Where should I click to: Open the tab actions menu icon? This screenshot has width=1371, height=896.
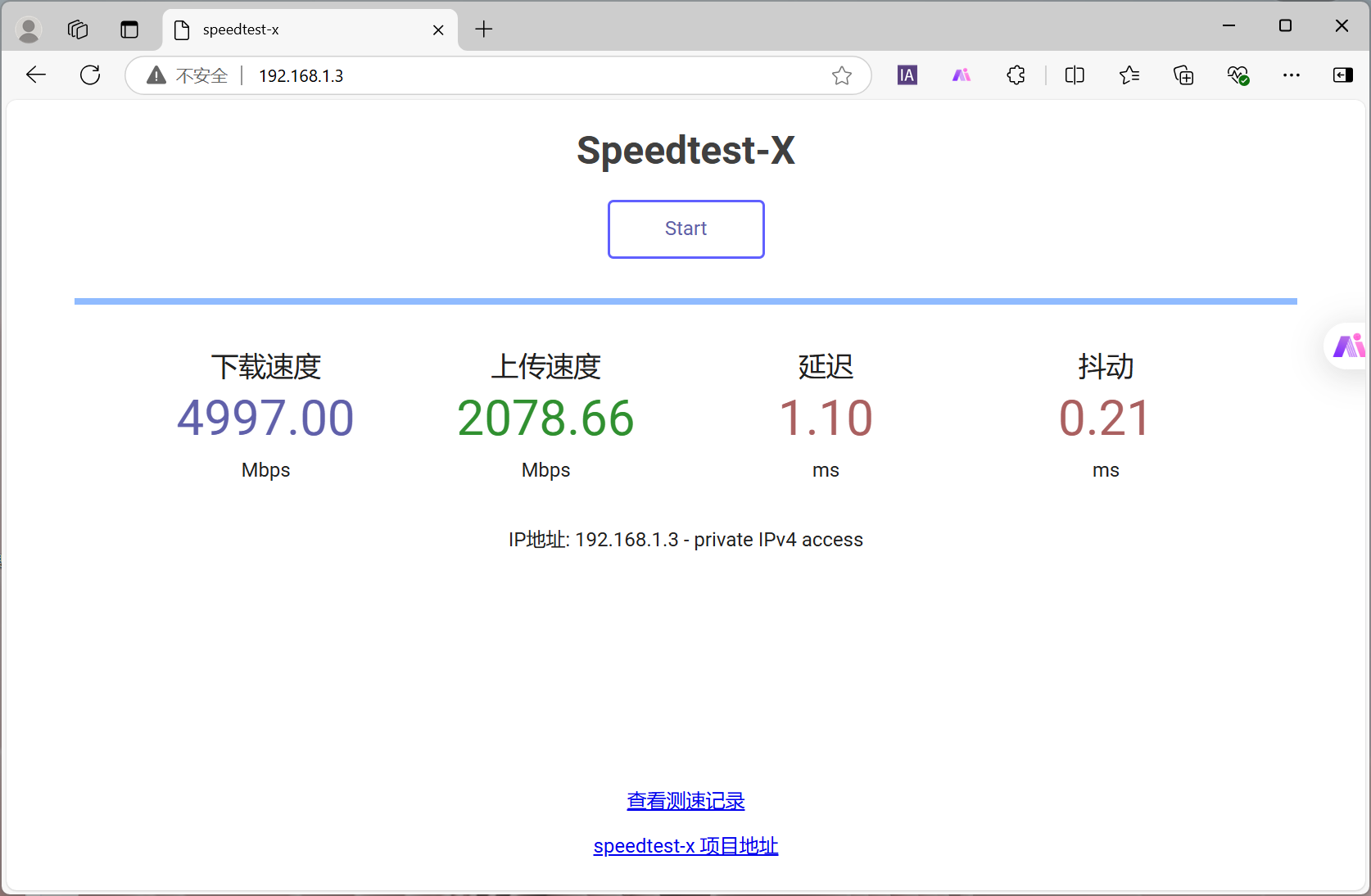[129, 29]
